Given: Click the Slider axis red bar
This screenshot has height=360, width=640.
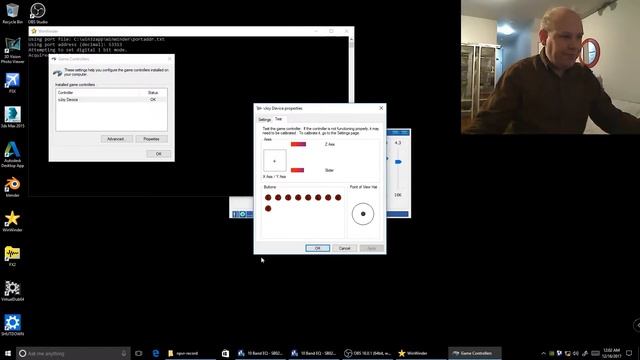Looking at the screenshot, I should coord(298,170).
